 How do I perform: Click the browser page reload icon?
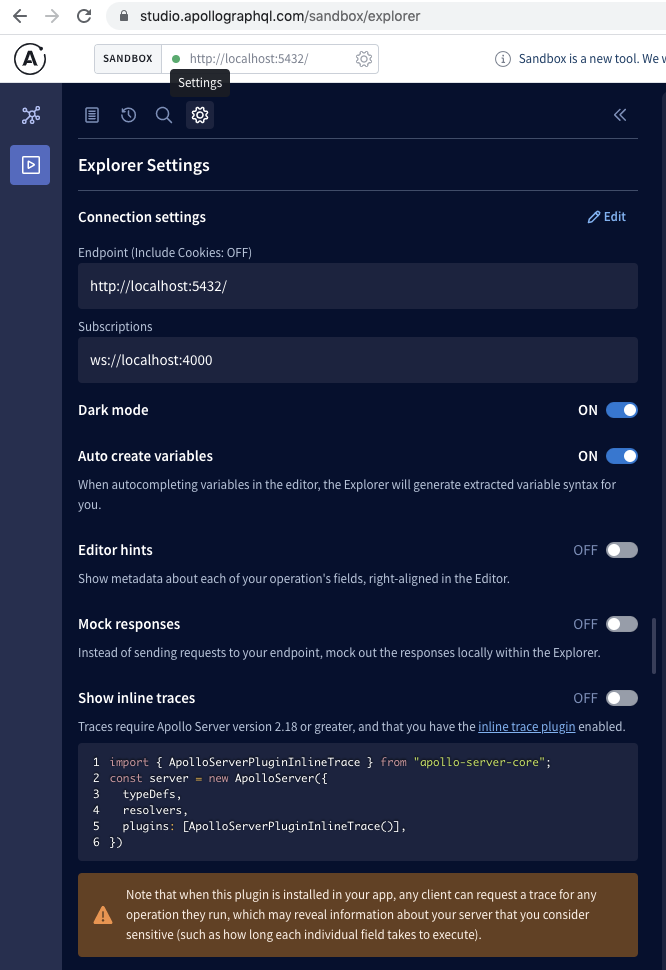(x=83, y=16)
